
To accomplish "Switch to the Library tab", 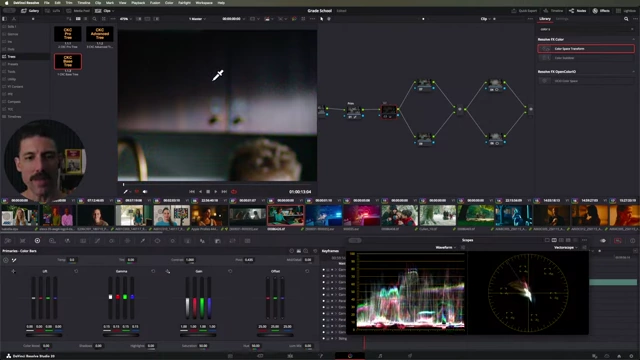I will tap(545, 19).
